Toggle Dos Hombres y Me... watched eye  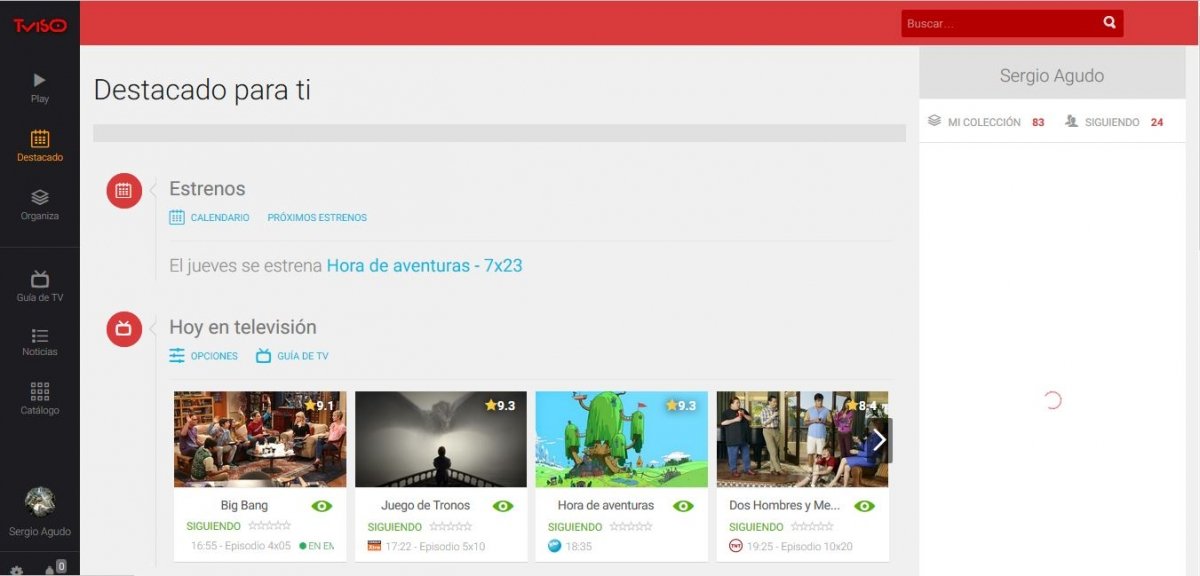pos(865,506)
